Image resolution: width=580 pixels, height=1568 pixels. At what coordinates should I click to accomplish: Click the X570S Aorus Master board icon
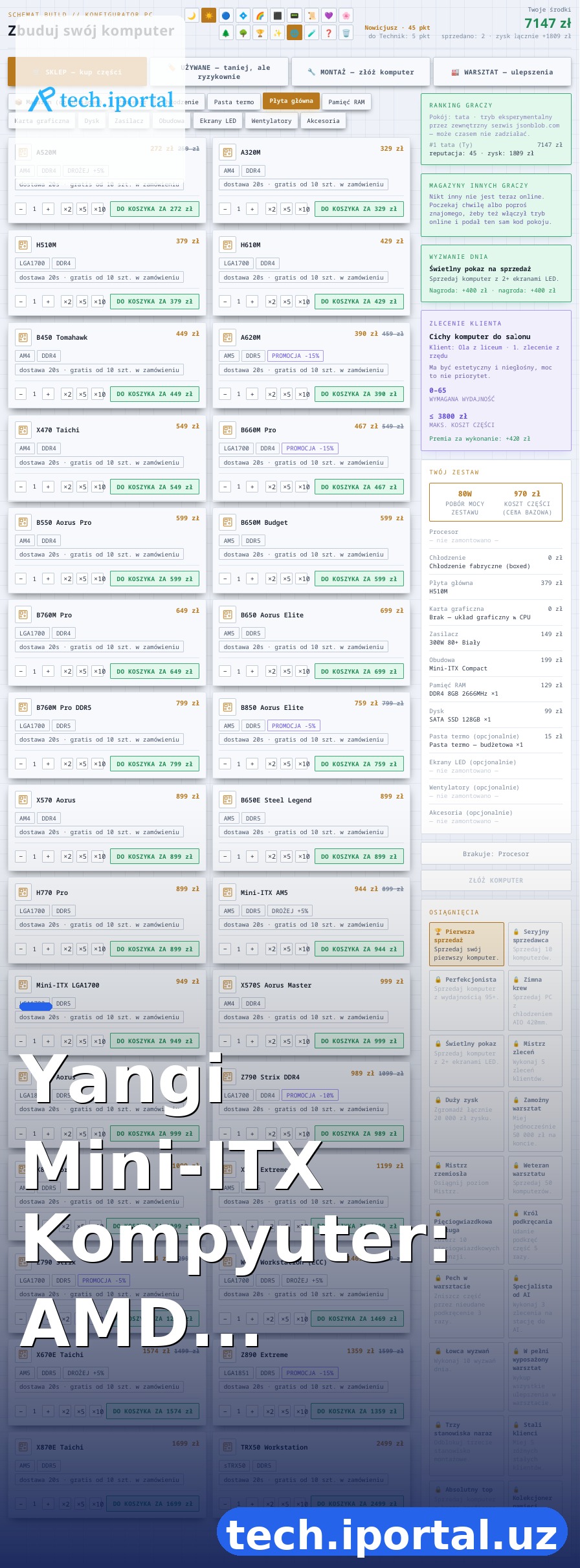[x=227, y=985]
